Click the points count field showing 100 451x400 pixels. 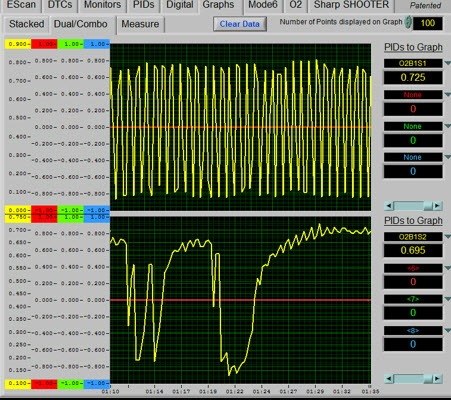point(428,23)
